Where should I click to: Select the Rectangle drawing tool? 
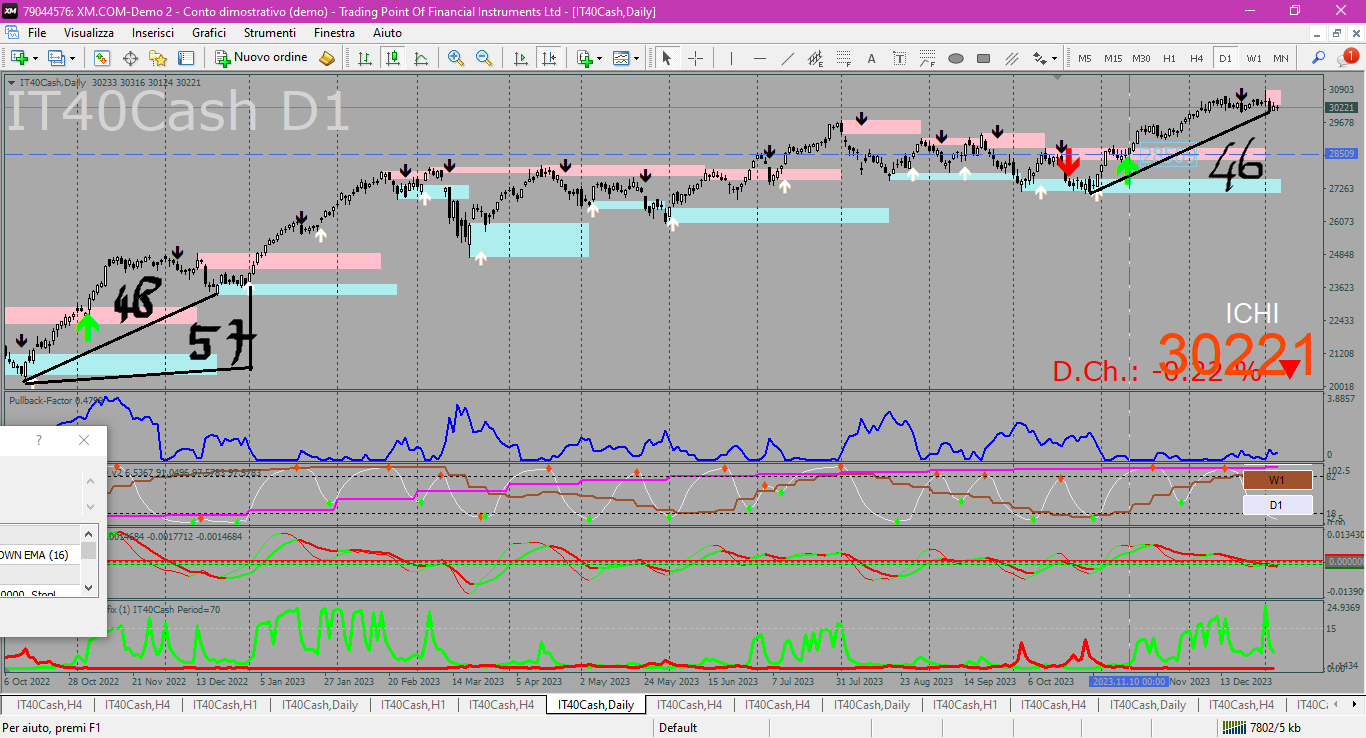(x=983, y=58)
